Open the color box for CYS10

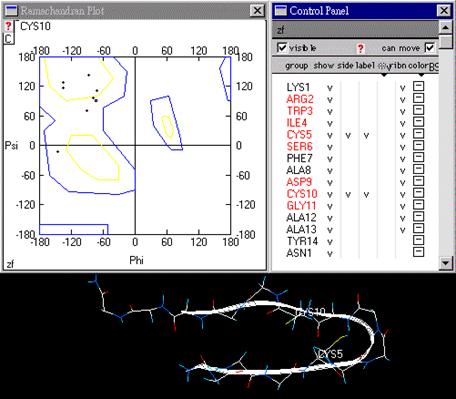418,193
